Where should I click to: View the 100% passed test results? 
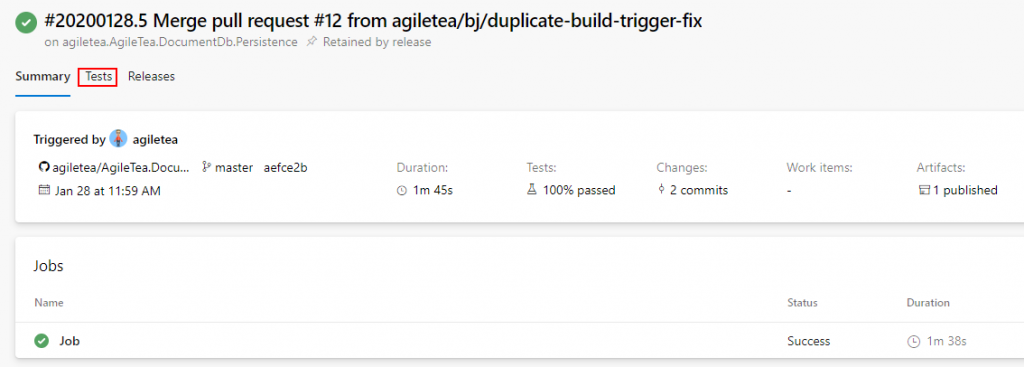[579, 191]
